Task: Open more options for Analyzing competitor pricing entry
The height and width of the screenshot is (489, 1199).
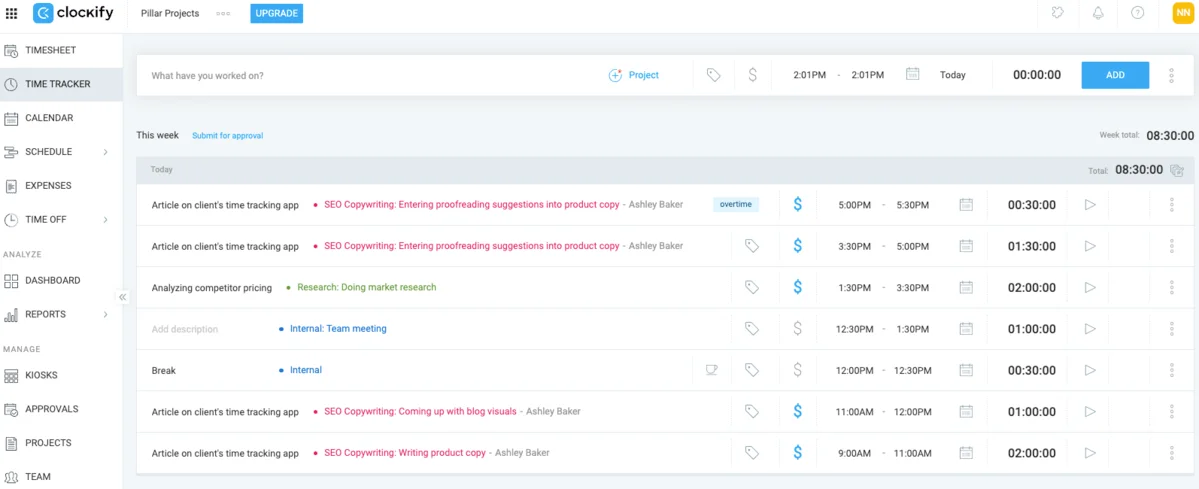Action: tap(1171, 288)
